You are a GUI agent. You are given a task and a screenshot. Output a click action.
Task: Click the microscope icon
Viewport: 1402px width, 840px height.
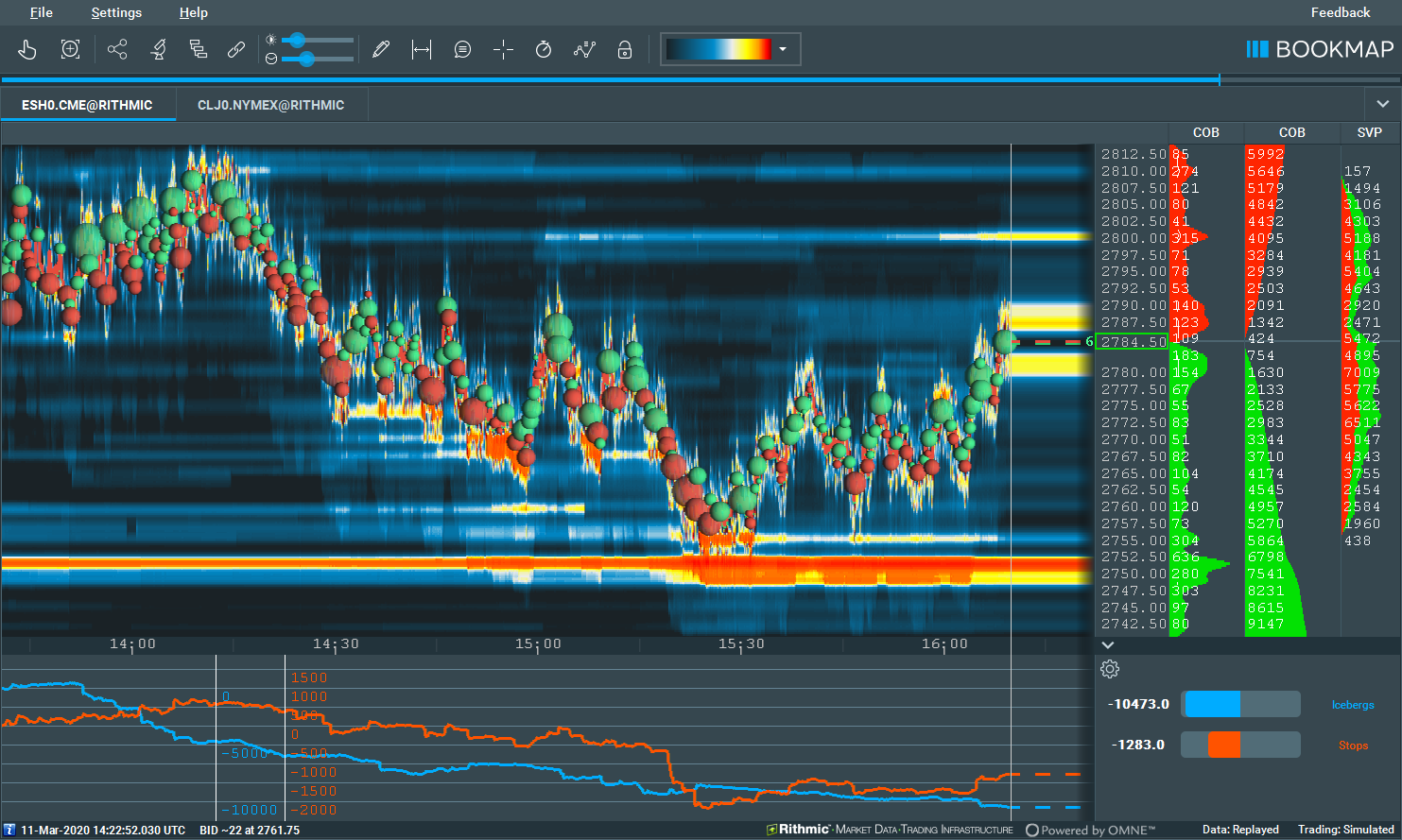158,50
